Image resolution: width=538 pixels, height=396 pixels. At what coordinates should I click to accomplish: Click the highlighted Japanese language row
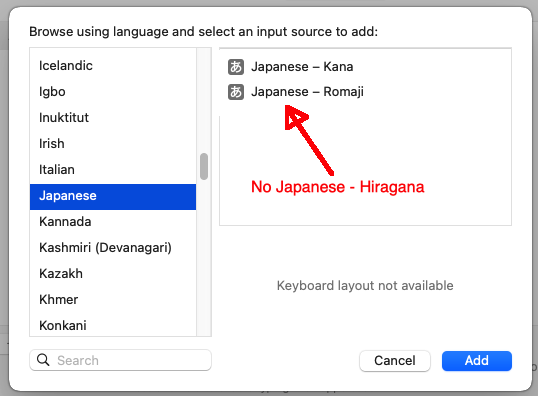[x=113, y=197]
